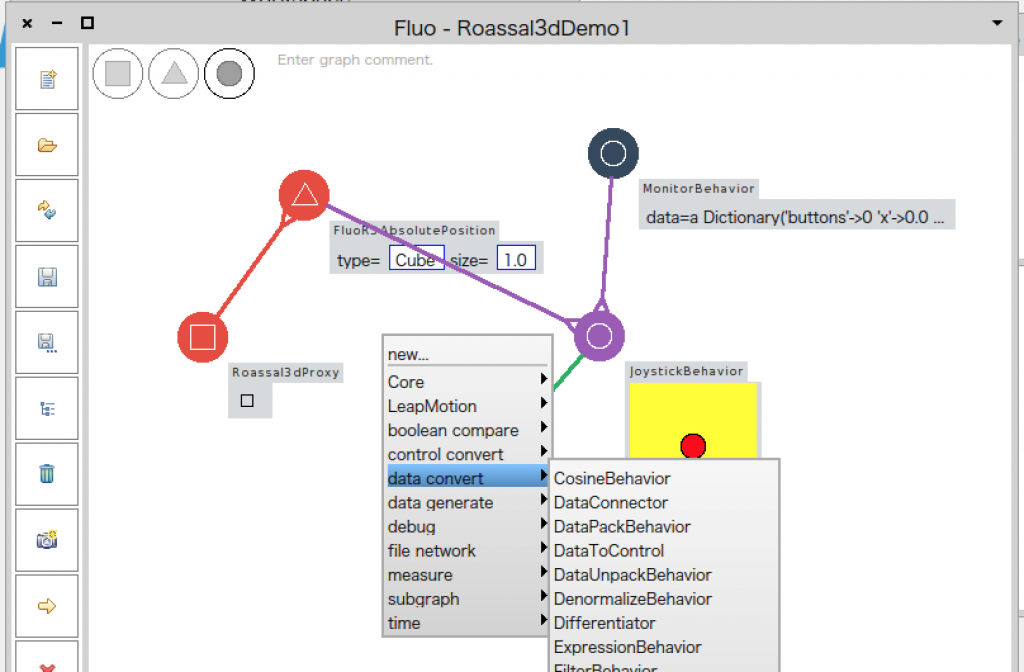Expand the file network submenu
Image resolution: width=1024 pixels, height=672 pixels.
(467, 551)
